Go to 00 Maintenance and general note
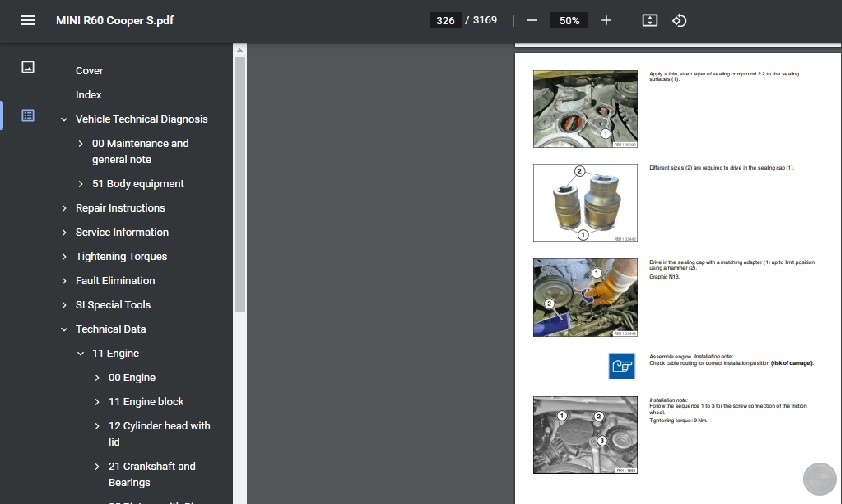Viewport: 842px width, 504px height. click(x=140, y=151)
